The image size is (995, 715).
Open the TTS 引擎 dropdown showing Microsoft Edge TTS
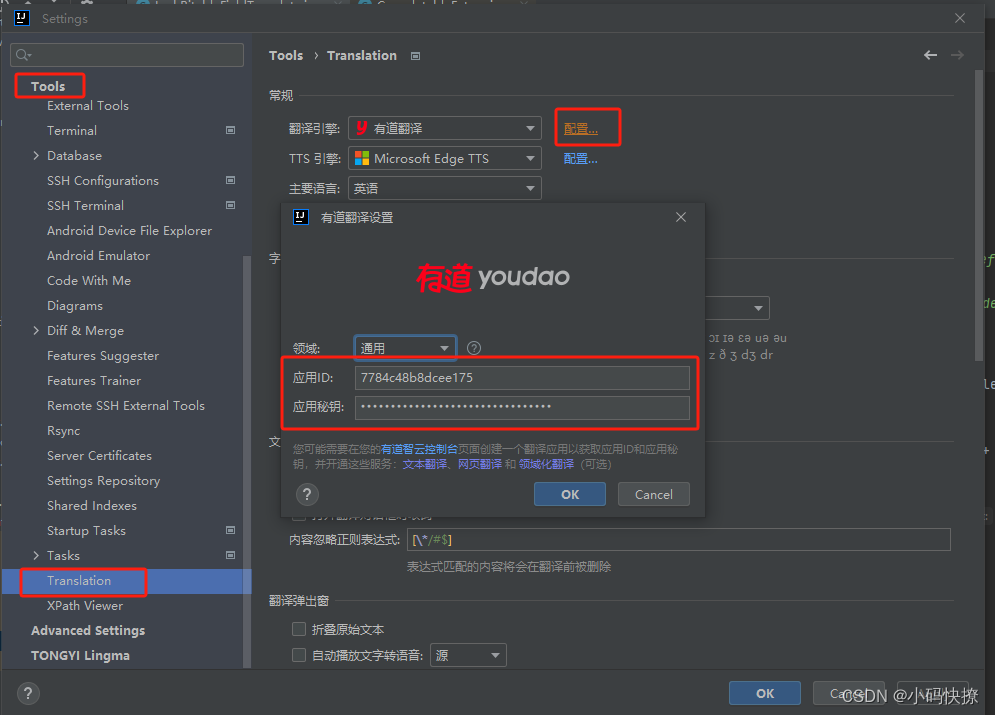click(445, 158)
